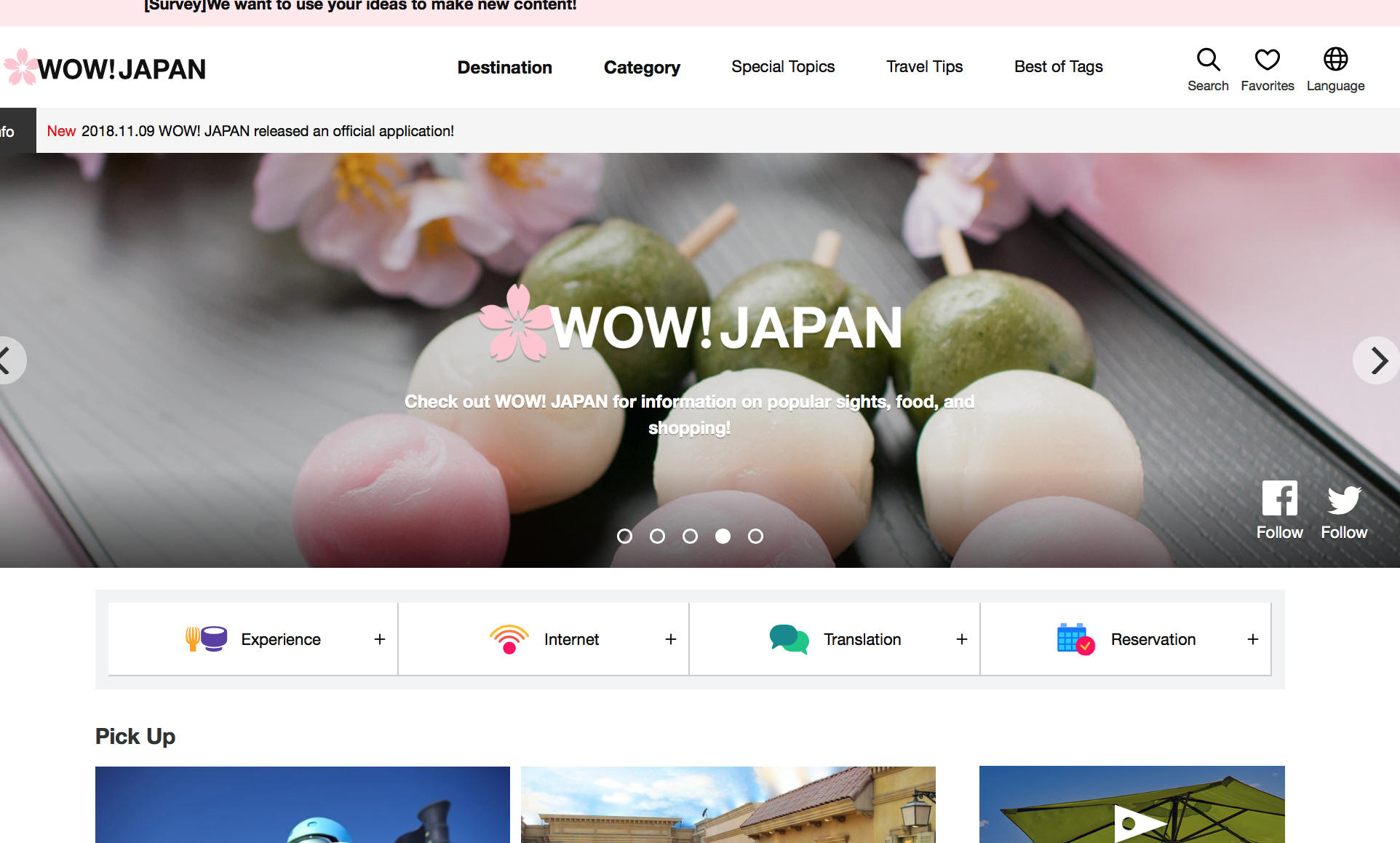Click the Internet wifi icon

[x=509, y=639]
